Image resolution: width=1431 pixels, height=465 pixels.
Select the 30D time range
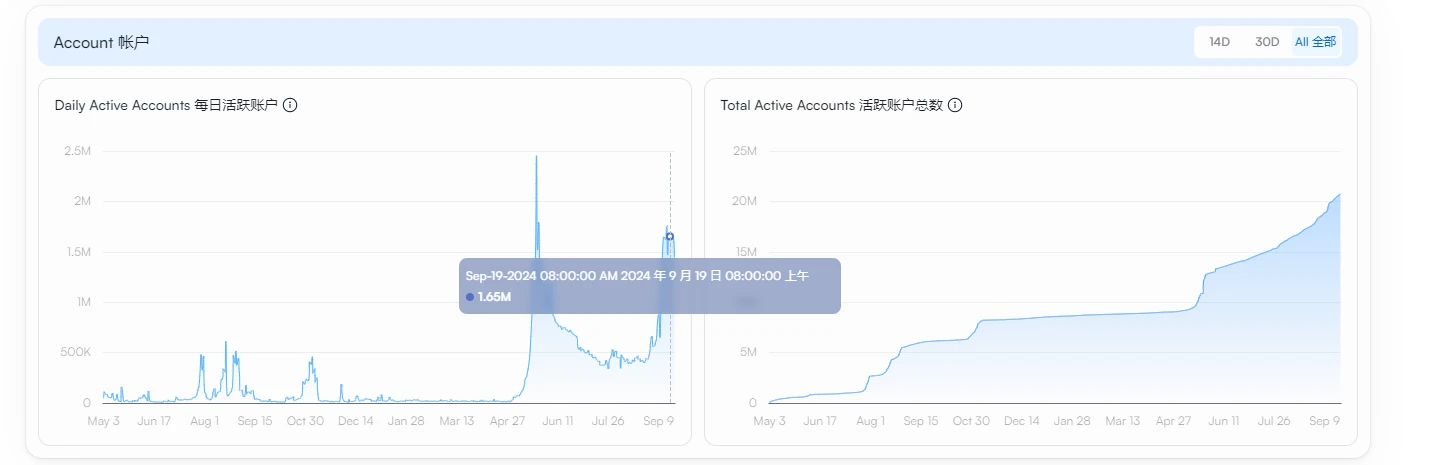[1267, 42]
